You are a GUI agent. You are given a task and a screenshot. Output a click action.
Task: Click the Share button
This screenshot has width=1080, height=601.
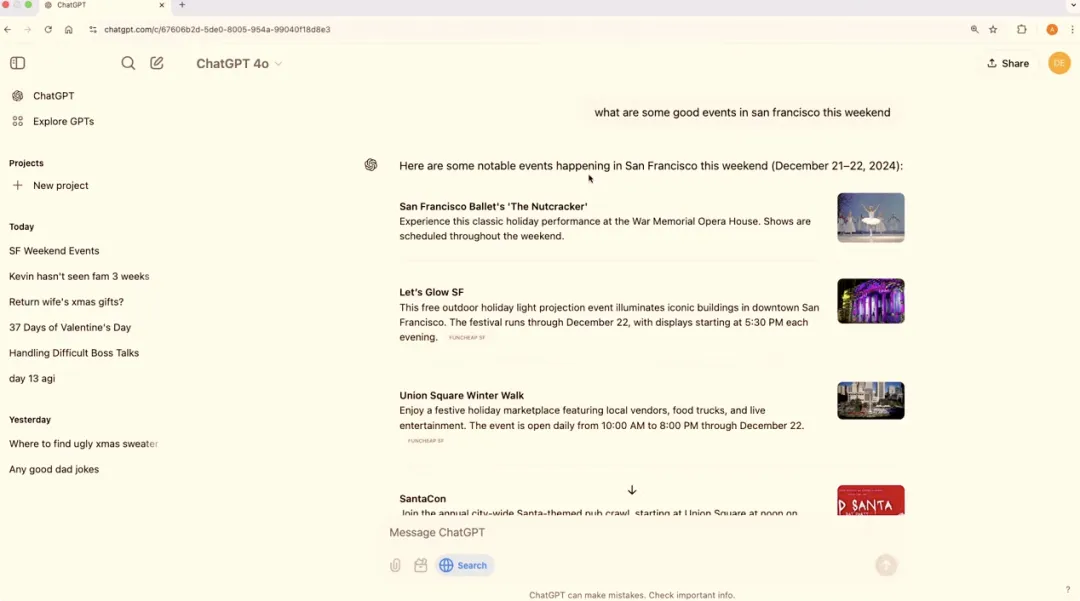tap(1008, 63)
